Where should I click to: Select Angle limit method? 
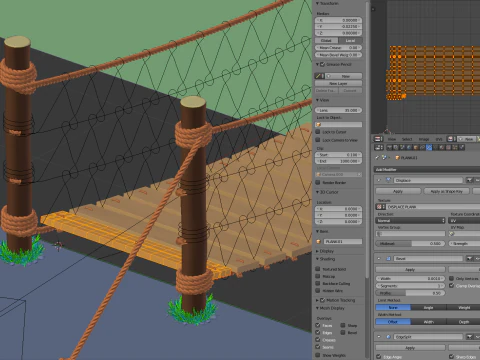click(x=428, y=307)
